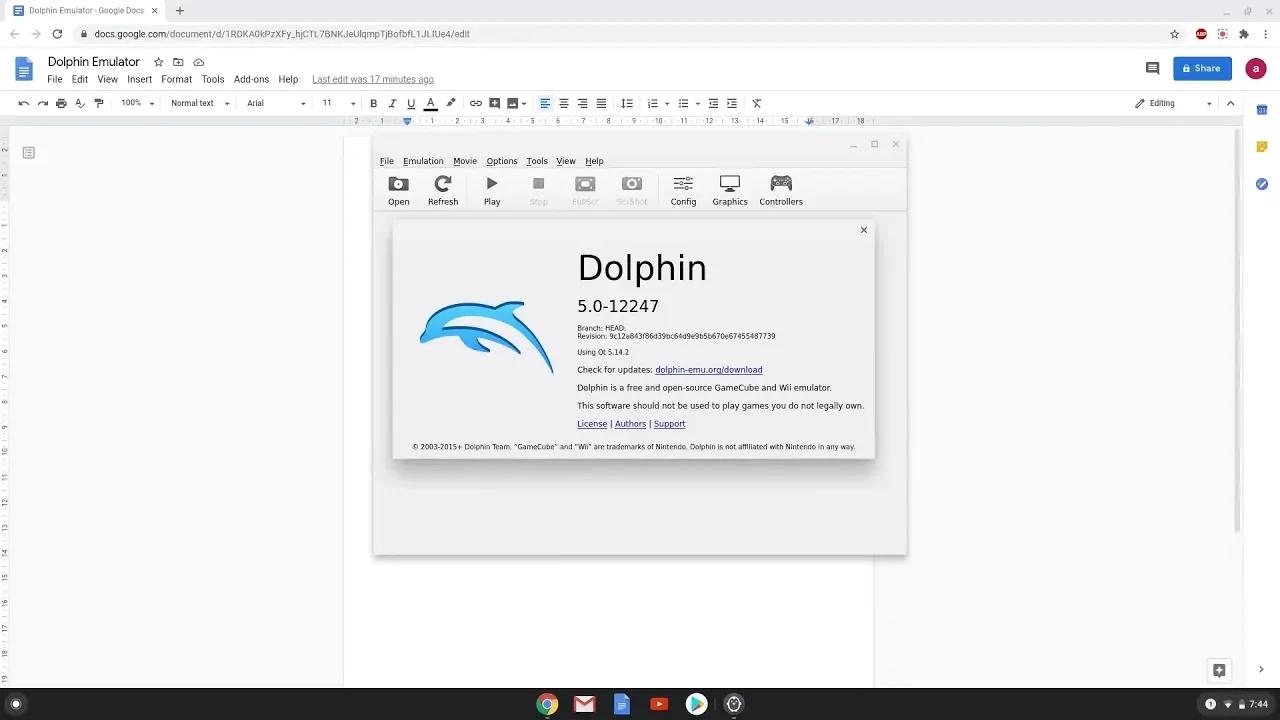Open the Add-ons menu in Google Docs
This screenshot has height=720, width=1280.
(251, 80)
